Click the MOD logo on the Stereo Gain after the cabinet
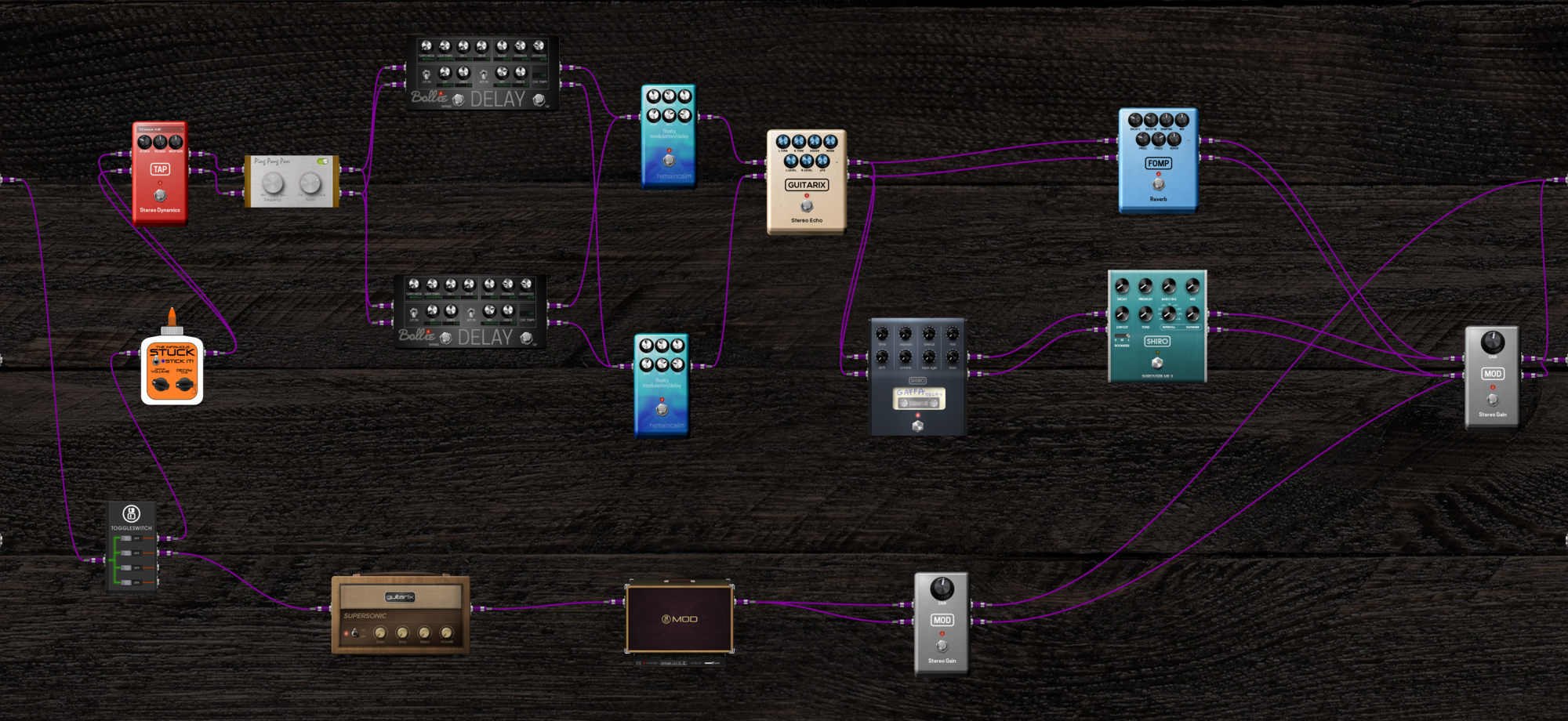Image resolution: width=1568 pixels, height=721 pixels. (x=942, y=620)
